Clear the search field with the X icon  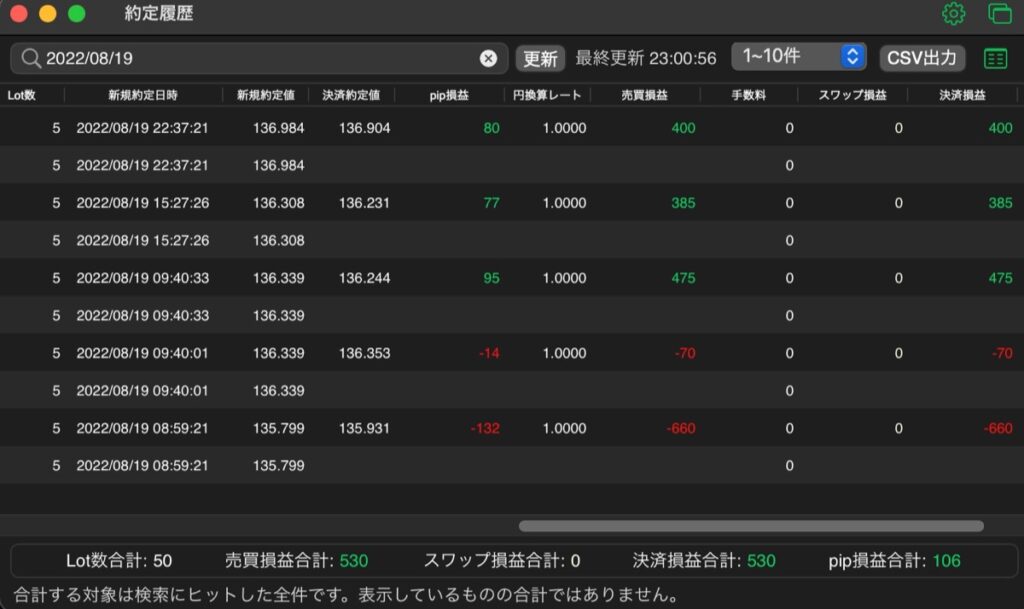coord(488,58)
